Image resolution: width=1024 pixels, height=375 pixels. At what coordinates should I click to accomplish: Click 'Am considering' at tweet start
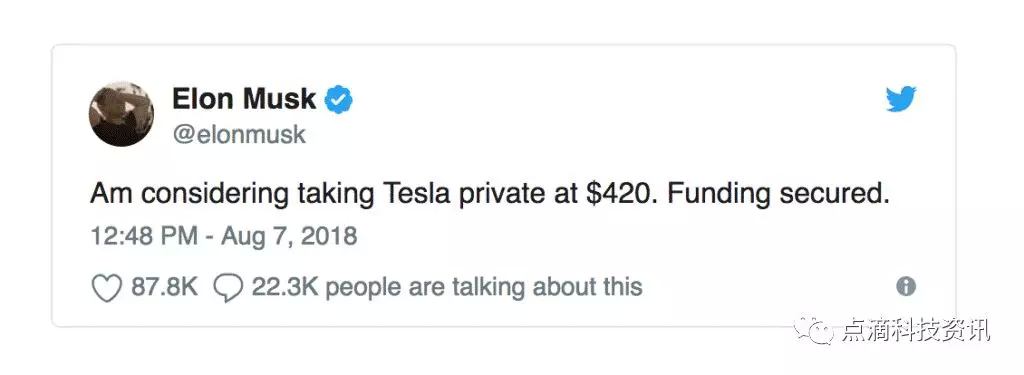(x=191, y=196)
